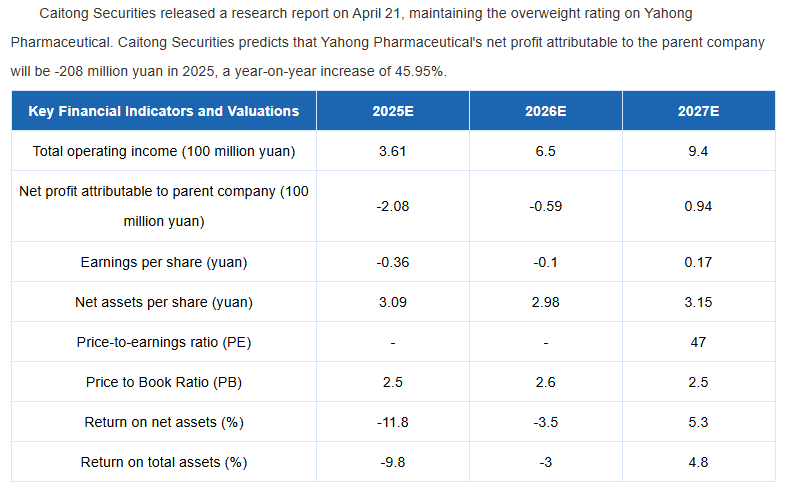The height and width of the screenshot is (488, 788).
Task: Click 'April 21' in the opening paragraph
Action: tap(376, 14)
